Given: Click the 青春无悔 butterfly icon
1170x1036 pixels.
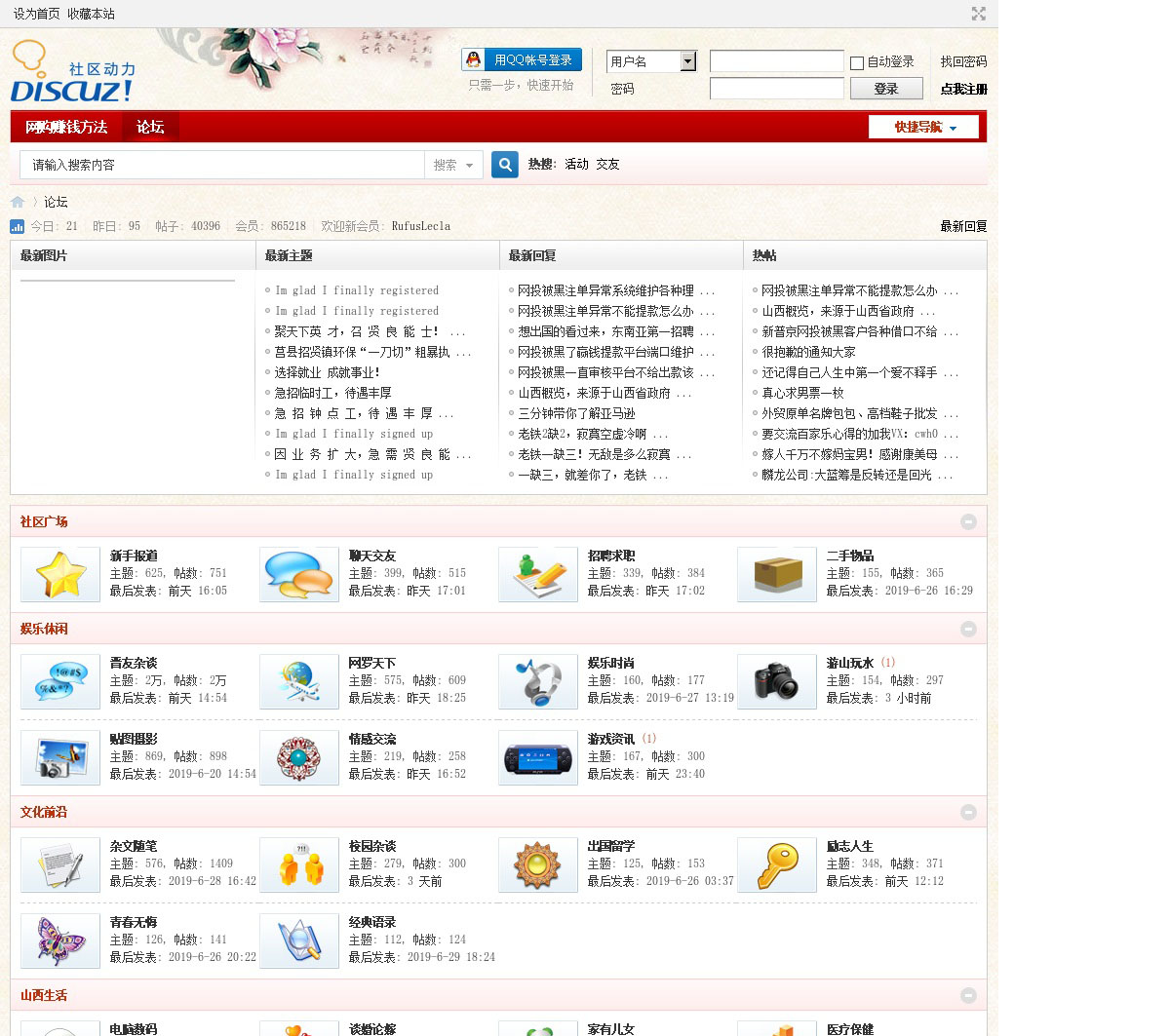Looking at the screenshot, I should (60, 940).
